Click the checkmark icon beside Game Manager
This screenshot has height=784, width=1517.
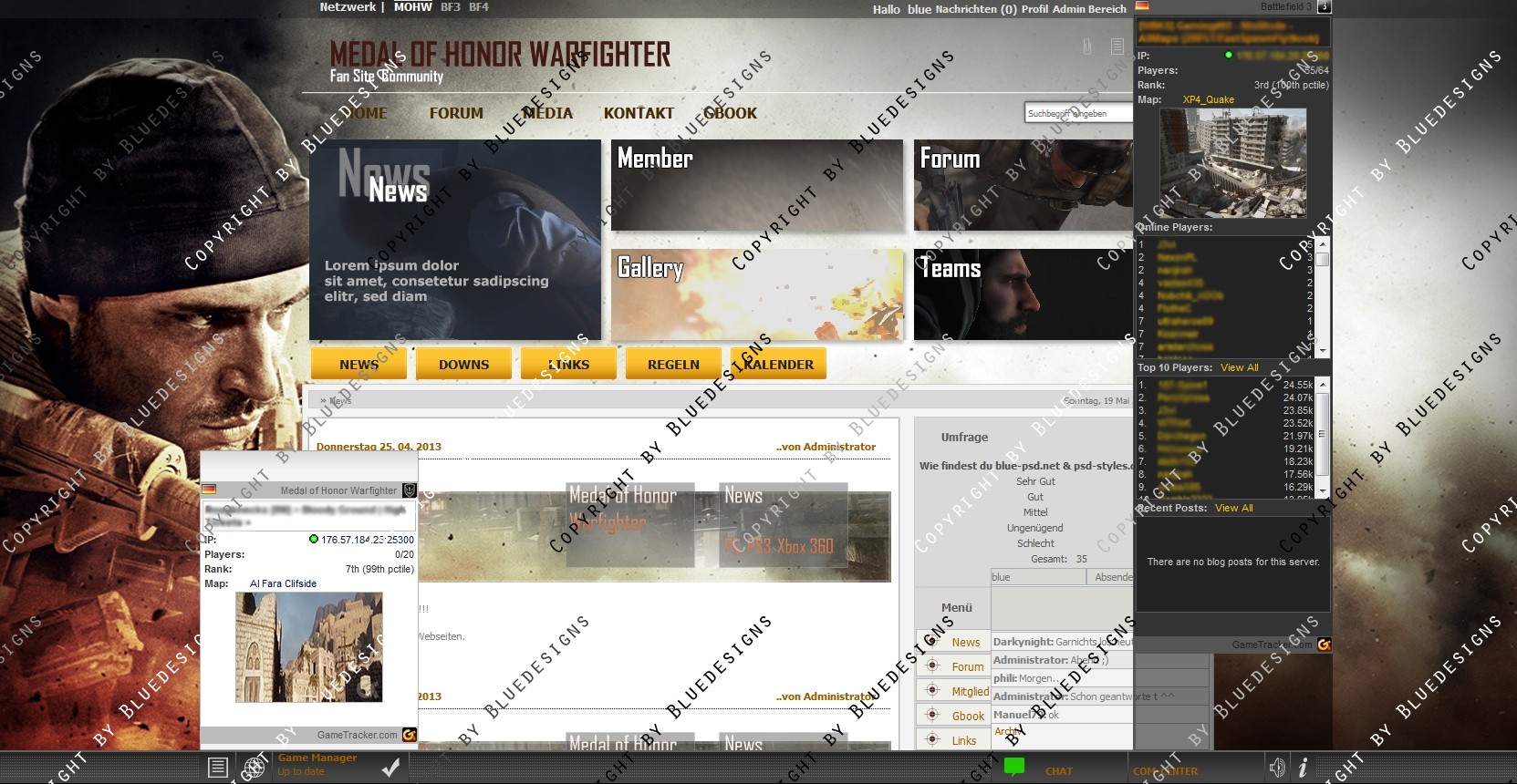click(390, 768)
